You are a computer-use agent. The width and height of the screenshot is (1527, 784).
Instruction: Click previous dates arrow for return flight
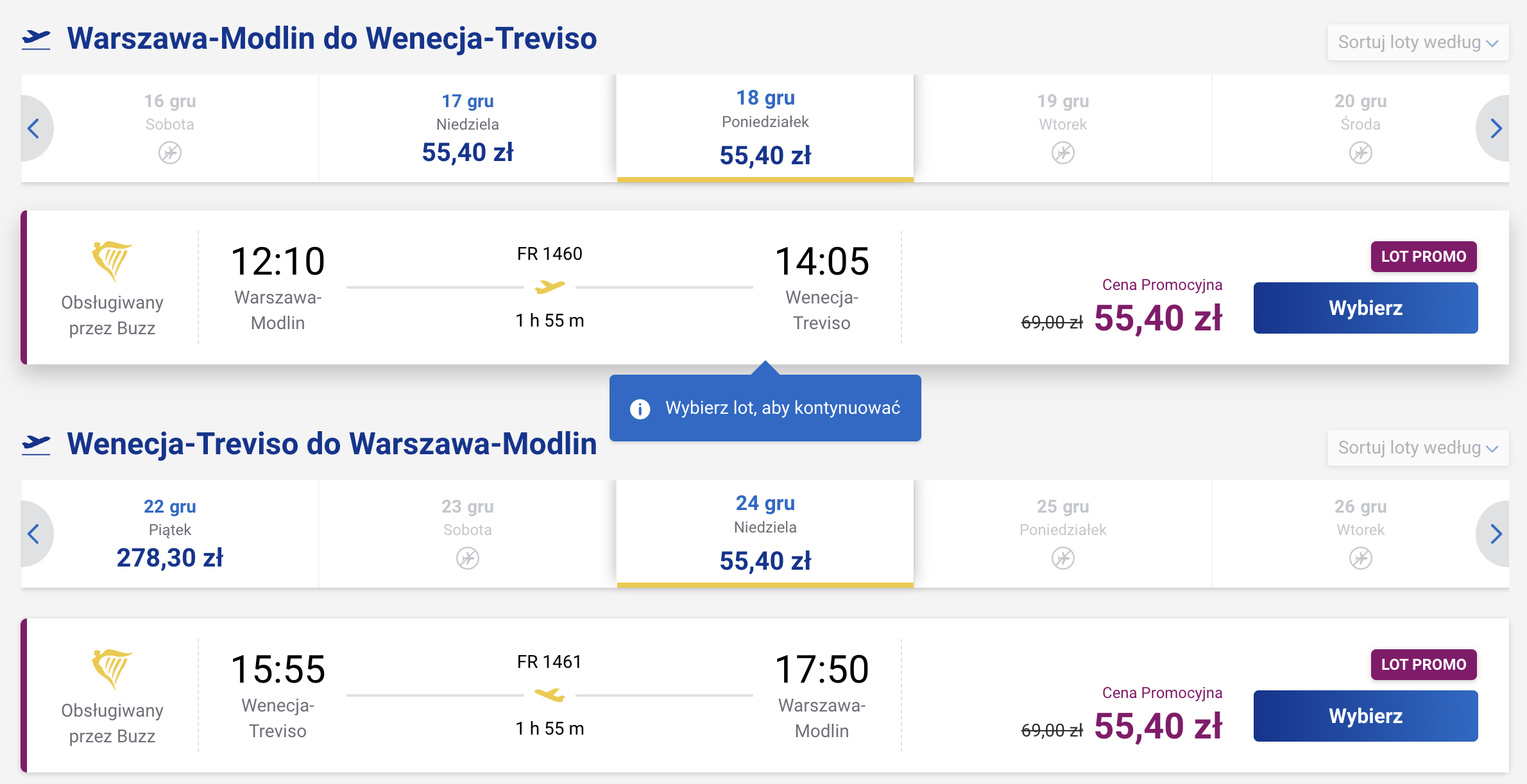tap(35, 534)
